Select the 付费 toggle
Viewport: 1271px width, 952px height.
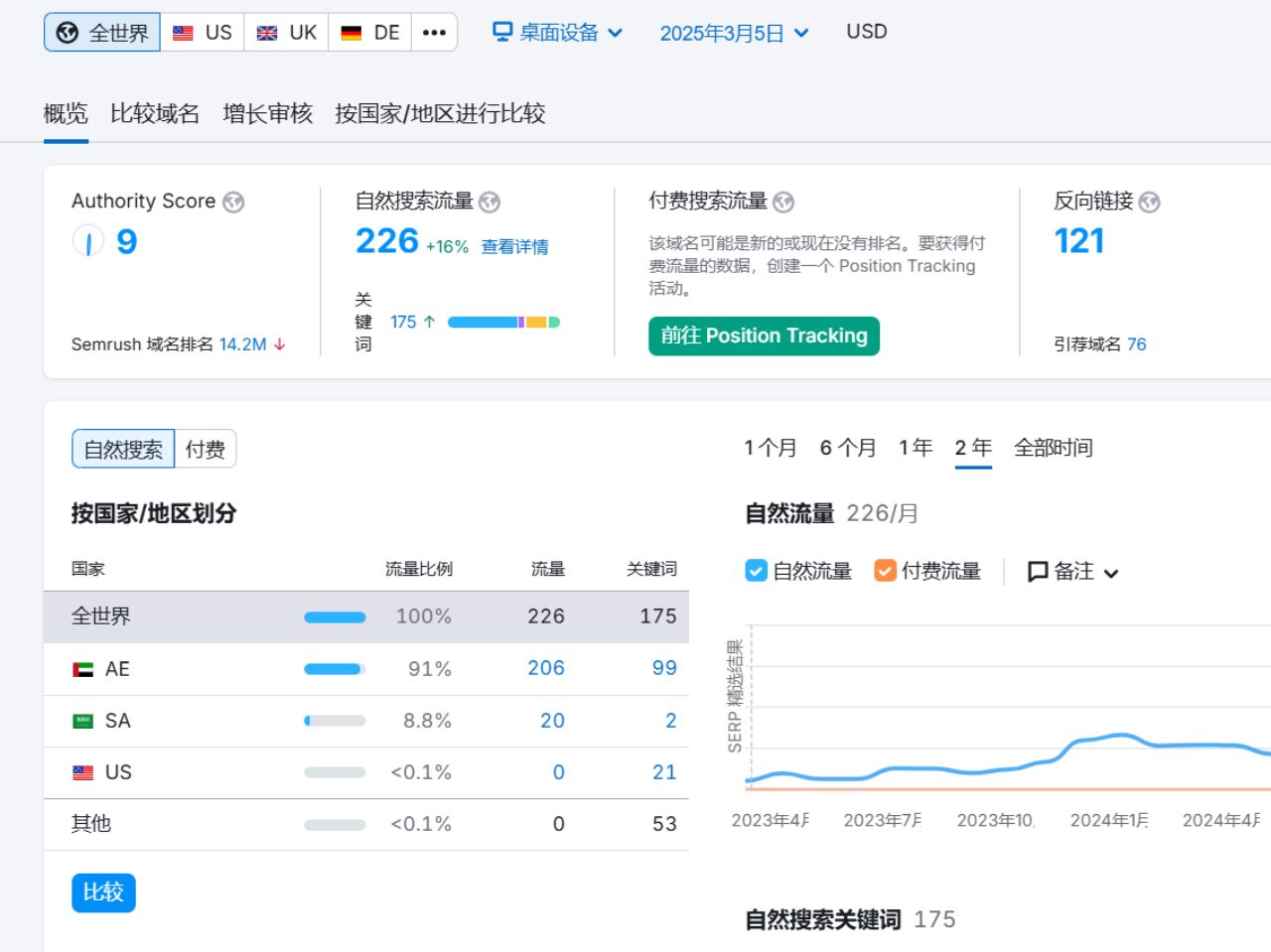coord(206,449)
